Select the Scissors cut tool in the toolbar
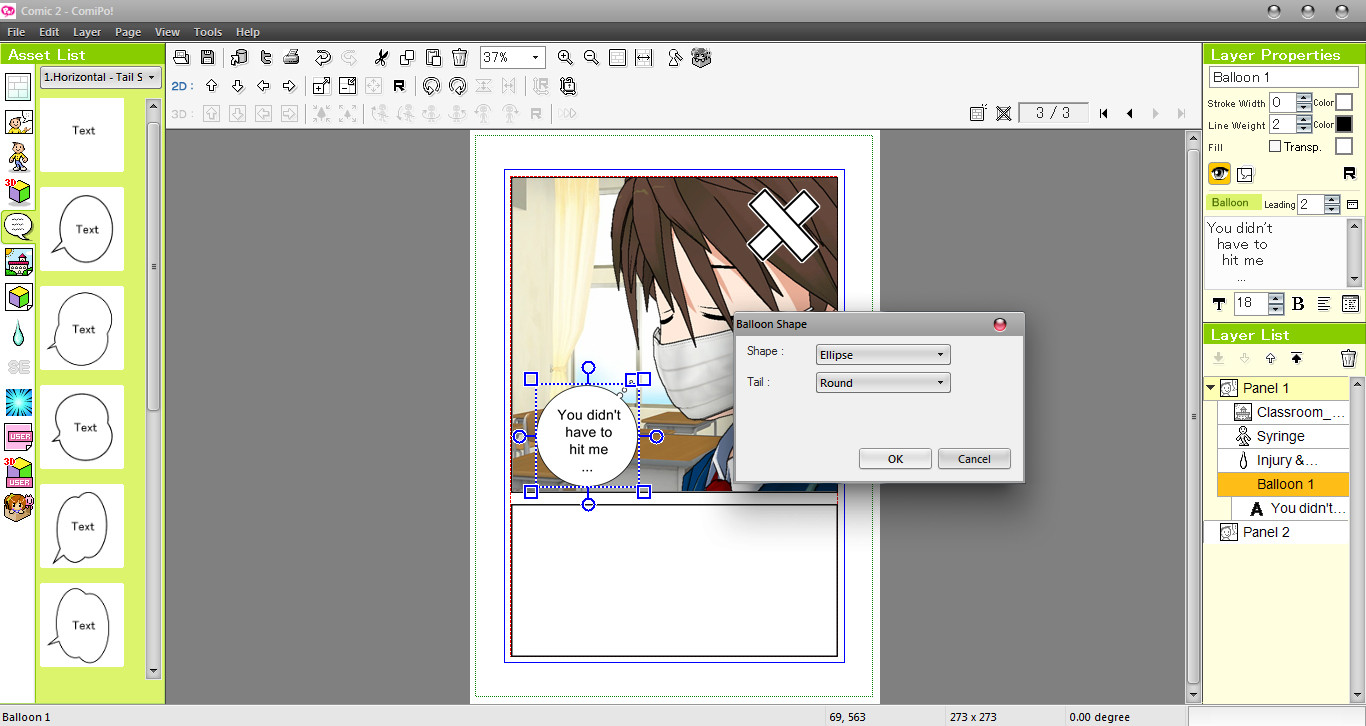Image resolution: width=1366 pixels, height=726 pixels. click(x=381, y=57)
